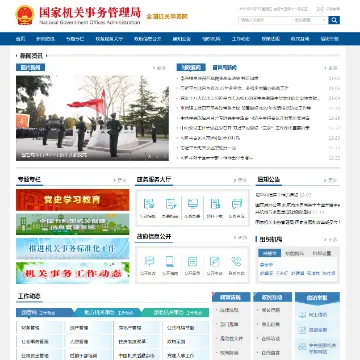This screenshot has height=360, width=360.
Task: Click 更多 beside the news headline tabs
Action: [332, 68]
